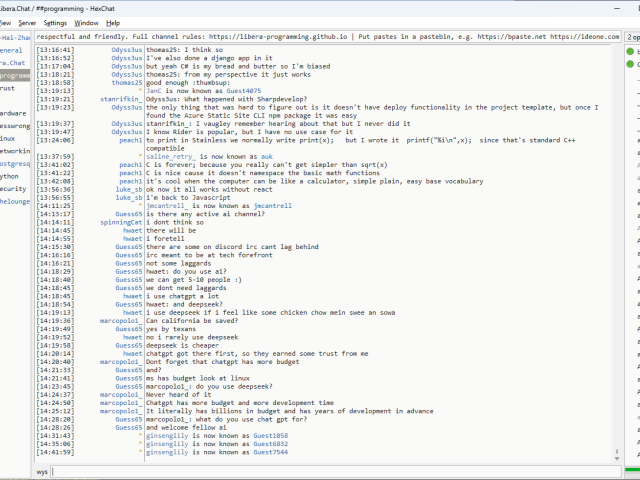Focus the message input field at bottom

(330, 470)
